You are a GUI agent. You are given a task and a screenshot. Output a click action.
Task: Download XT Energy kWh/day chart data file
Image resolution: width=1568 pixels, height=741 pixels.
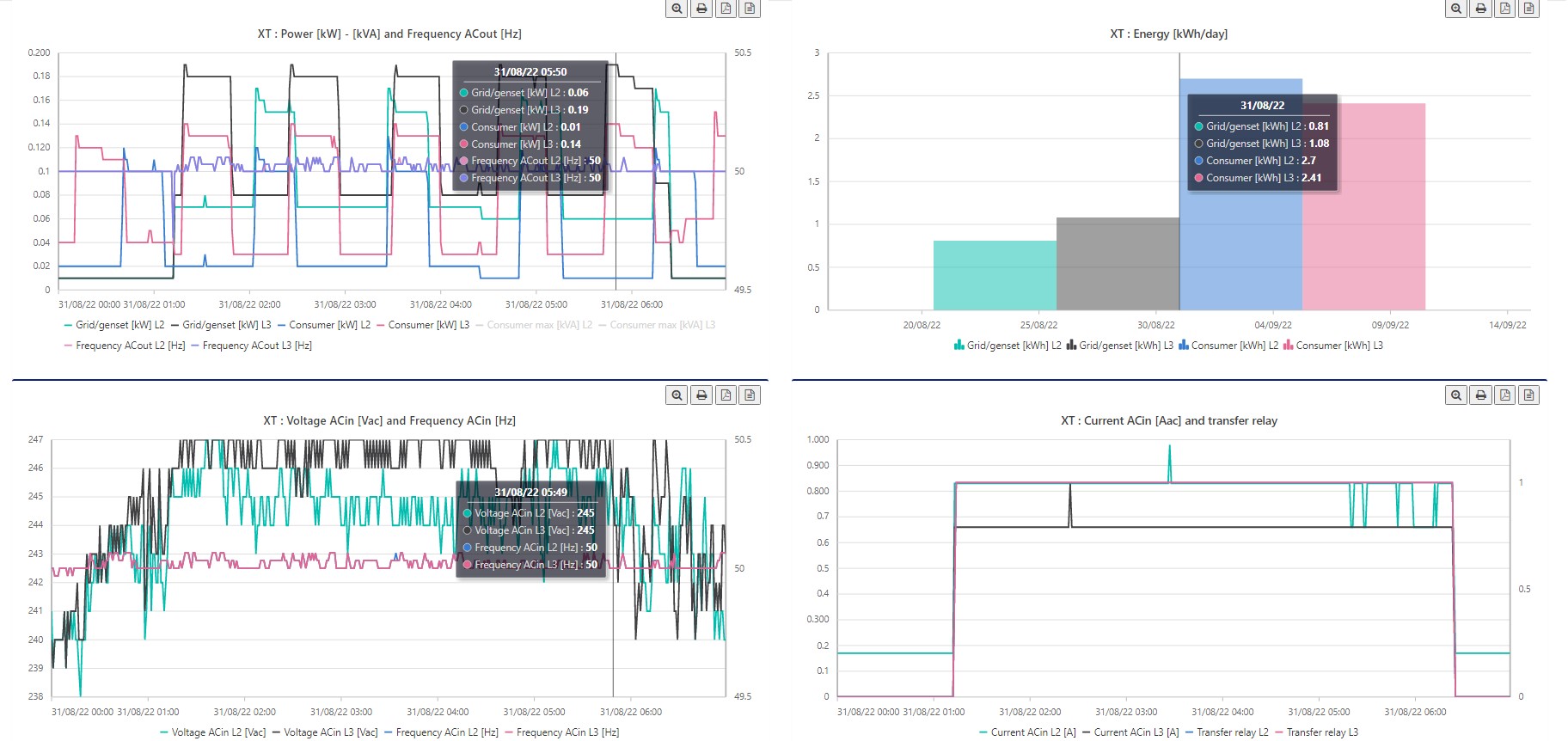coord(1528,9)
